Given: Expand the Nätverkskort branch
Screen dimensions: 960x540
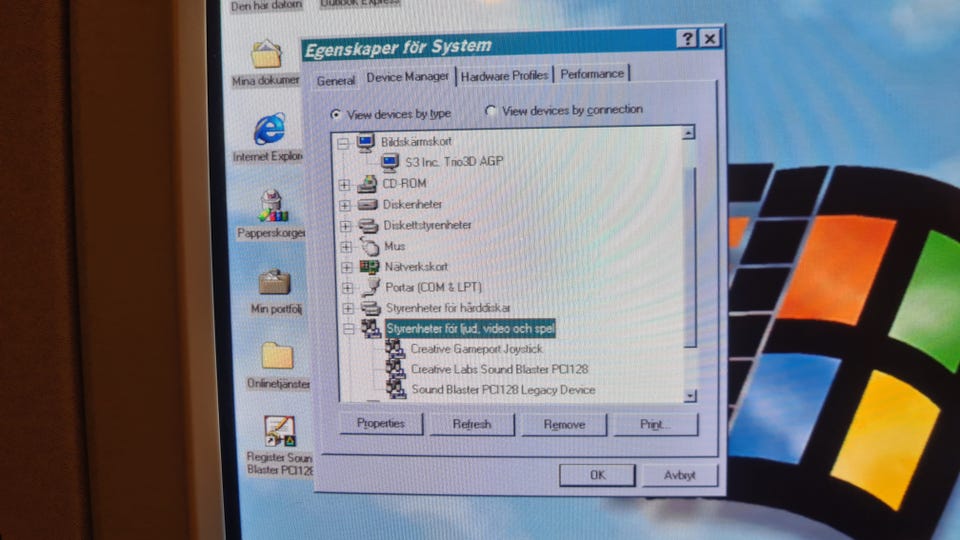Looking at the screenshot, I should click(x=347, y=268).
